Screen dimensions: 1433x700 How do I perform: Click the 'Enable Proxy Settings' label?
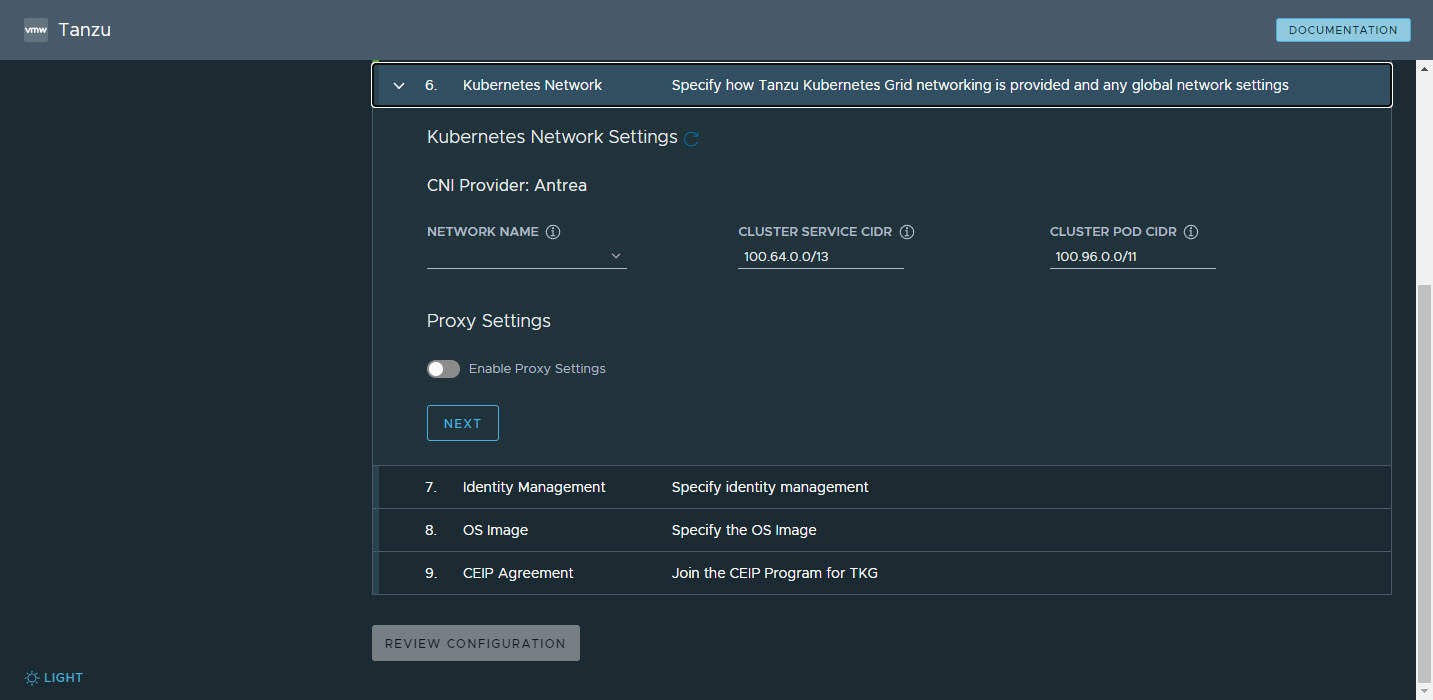coord(537,369)
